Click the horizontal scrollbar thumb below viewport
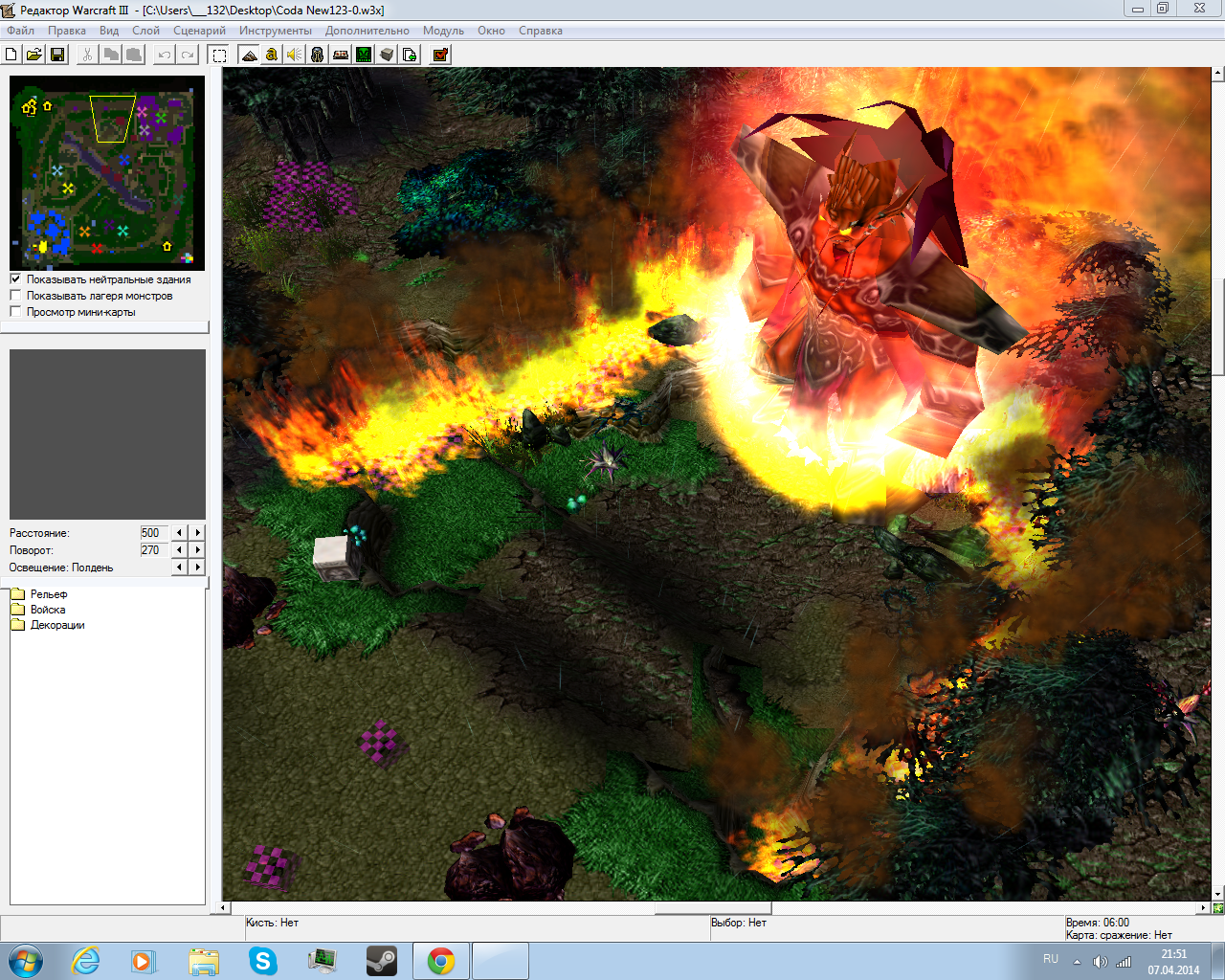1225x980 pixels. (x=713, y=907)
